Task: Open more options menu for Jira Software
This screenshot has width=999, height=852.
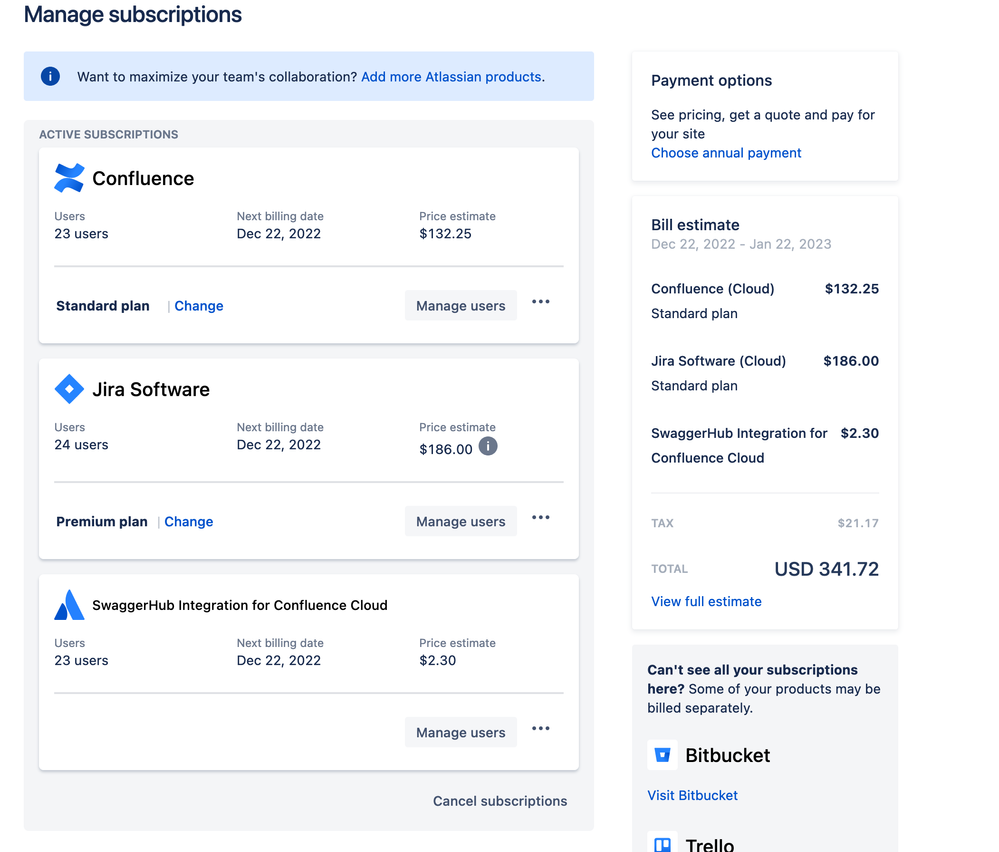Action: (x=541, y=517)
